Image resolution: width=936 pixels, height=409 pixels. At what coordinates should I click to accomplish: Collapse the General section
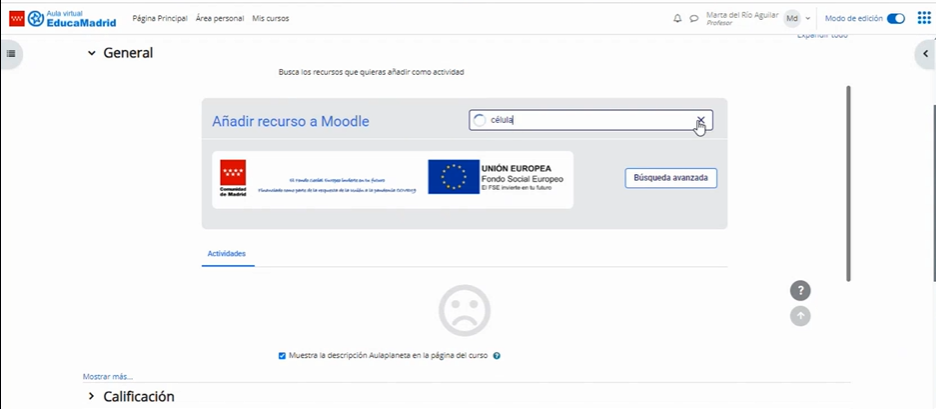[x=92, y=53]
